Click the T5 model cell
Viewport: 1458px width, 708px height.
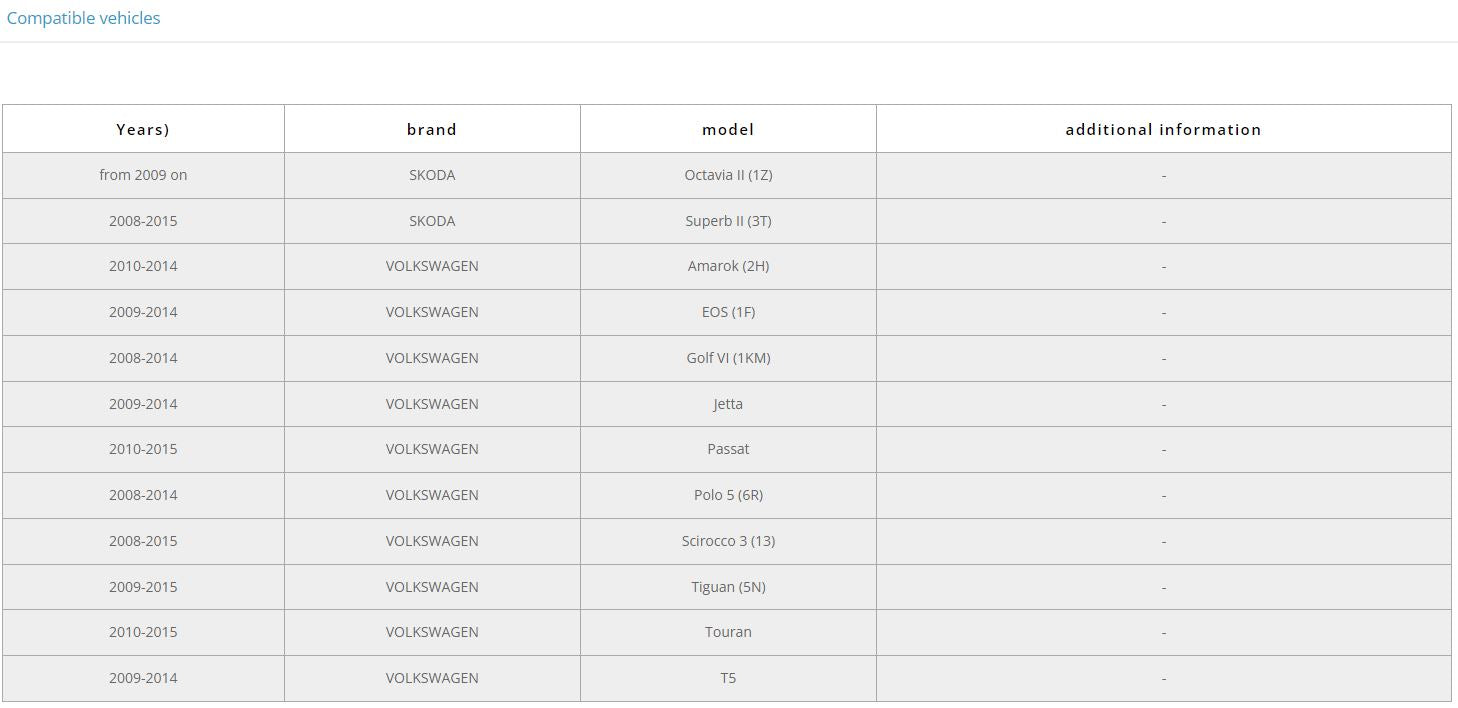point(728,678)
